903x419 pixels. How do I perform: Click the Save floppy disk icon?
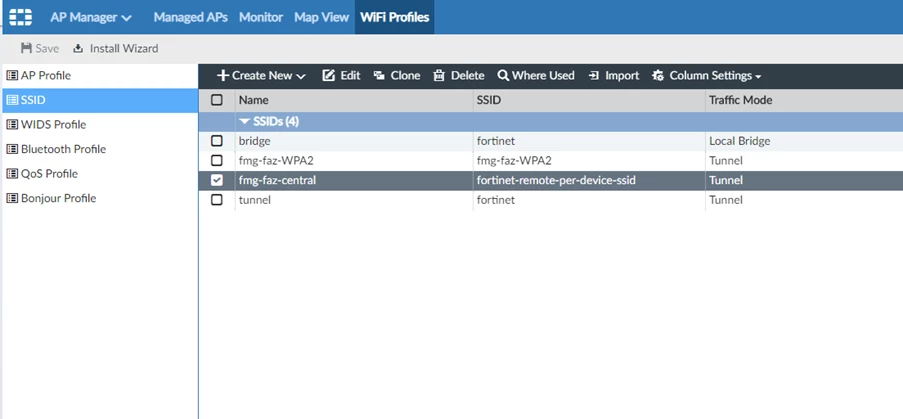tap(26, 48)
